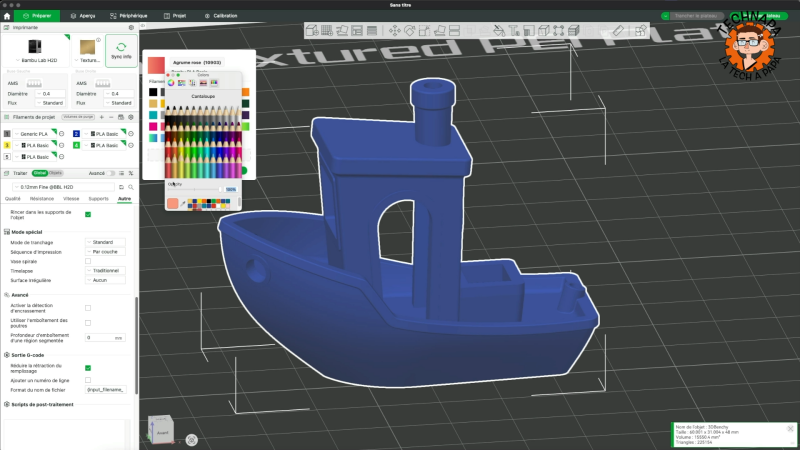Open the Séquence d'impression dropdown
The width and height of the screenshot is (800, 450).
pyautogui.click(x=105, y=252)
